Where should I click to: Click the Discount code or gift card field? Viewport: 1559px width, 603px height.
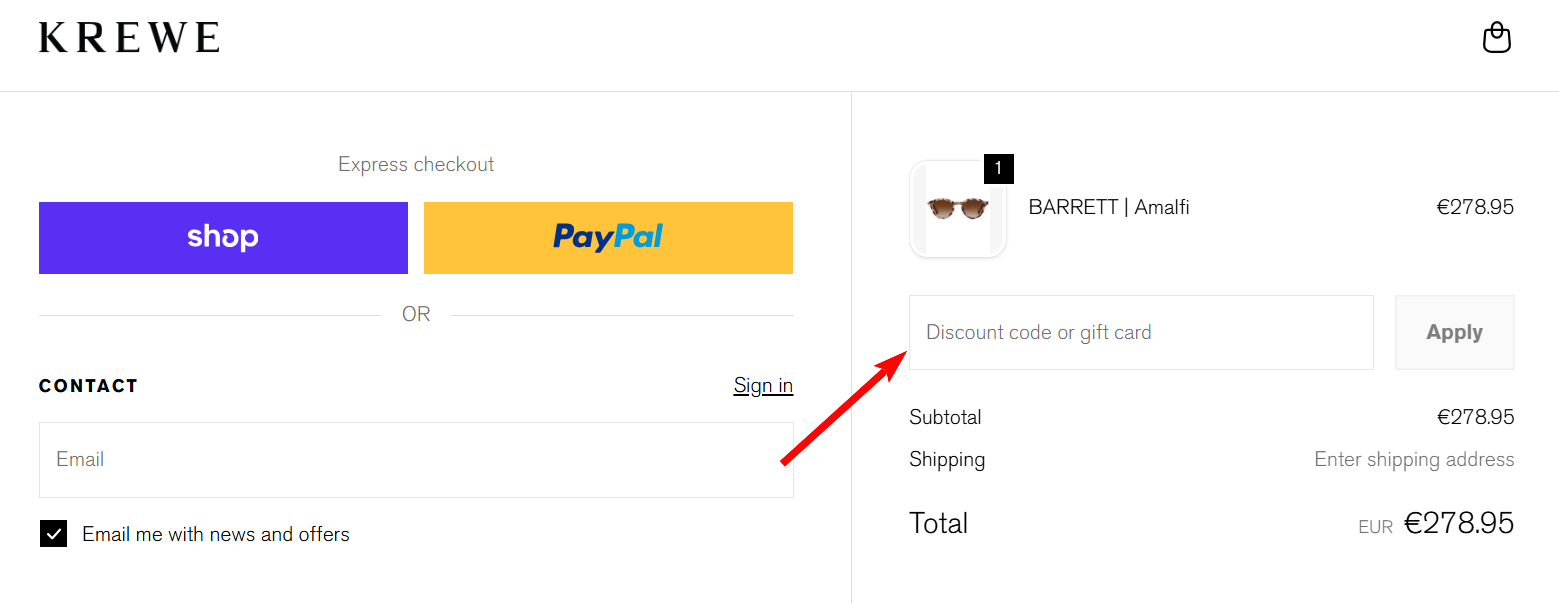coord(1140,332)
